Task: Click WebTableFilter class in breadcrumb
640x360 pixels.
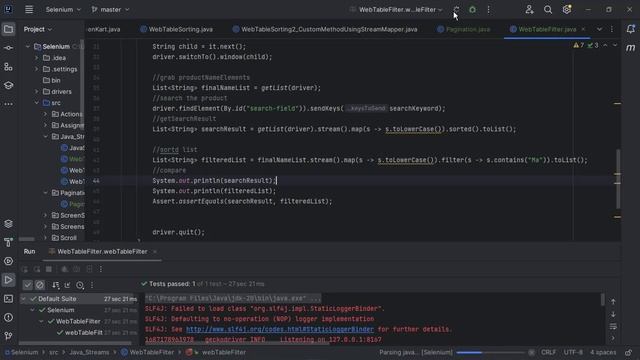Action: point(147,352)
